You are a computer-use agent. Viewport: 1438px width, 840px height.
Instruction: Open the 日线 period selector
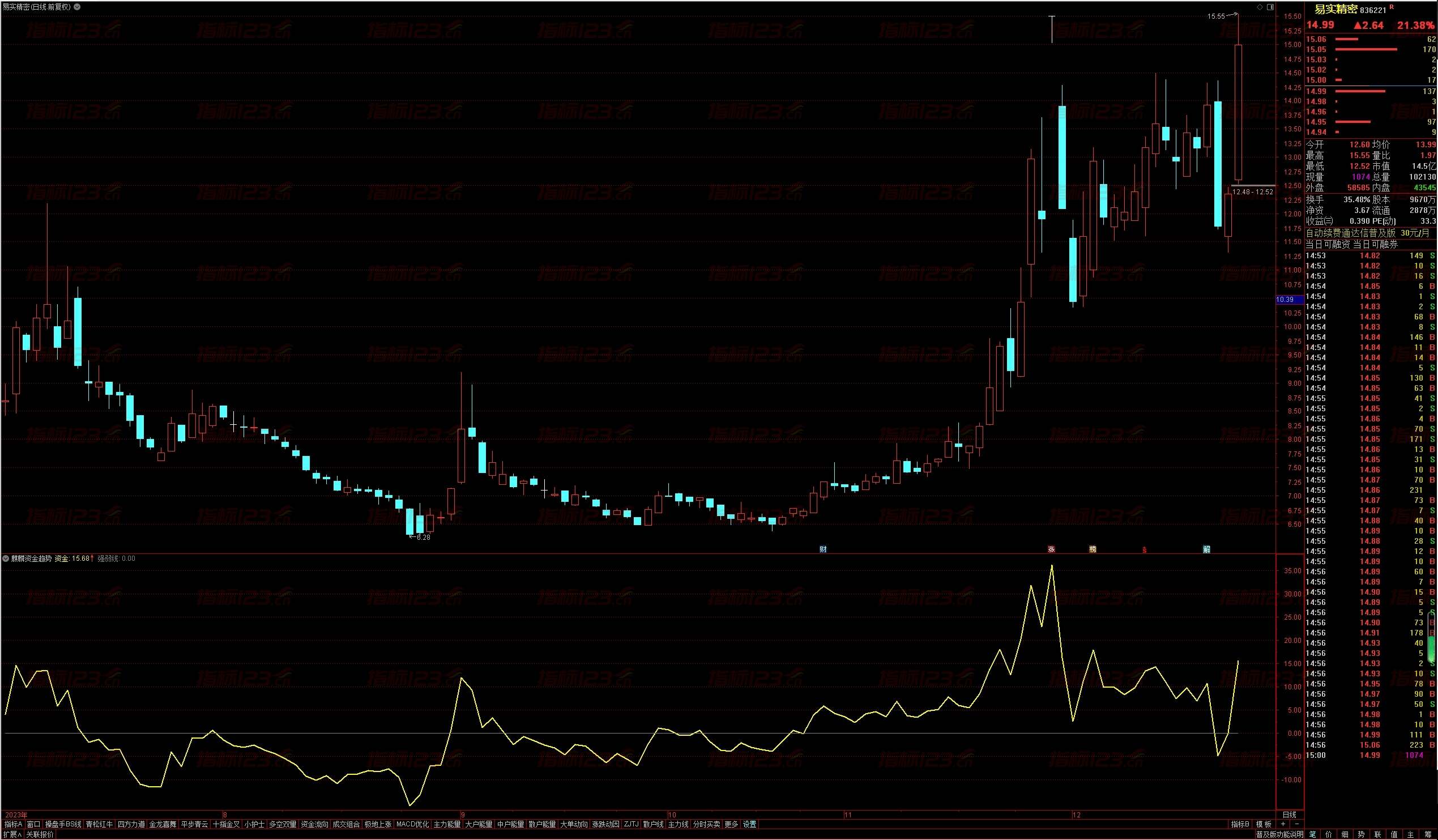tap(1289, 815)
